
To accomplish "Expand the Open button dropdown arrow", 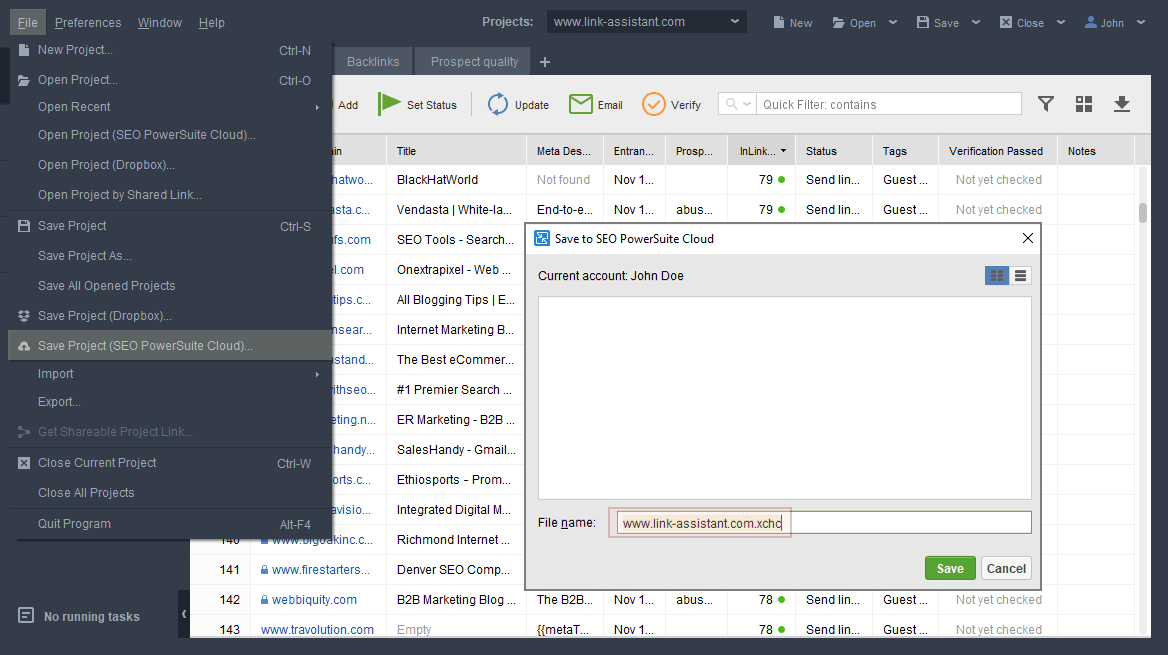I will pyautogui.click(x=893, y=22).
